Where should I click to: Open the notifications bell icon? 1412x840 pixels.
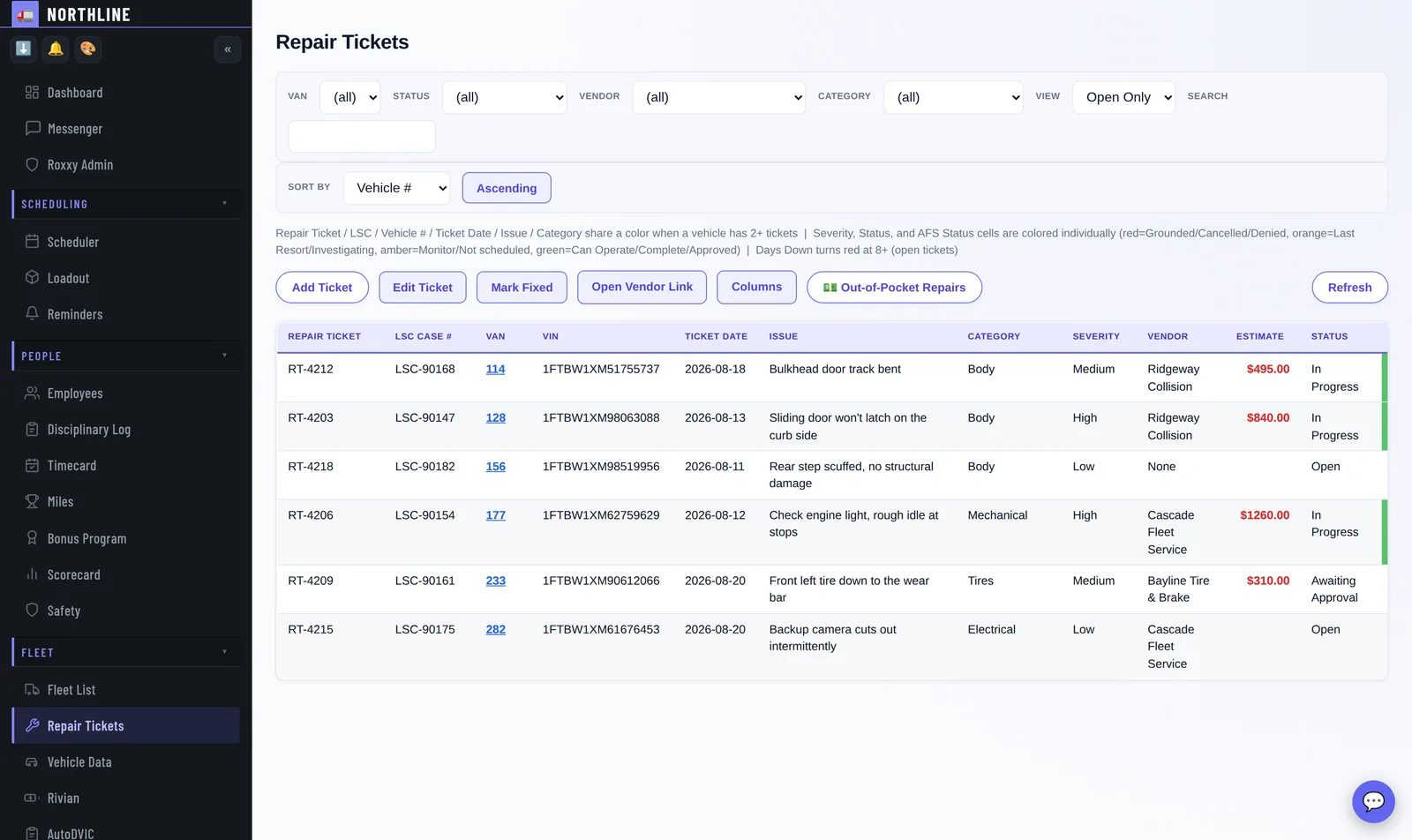click(56, 49)
